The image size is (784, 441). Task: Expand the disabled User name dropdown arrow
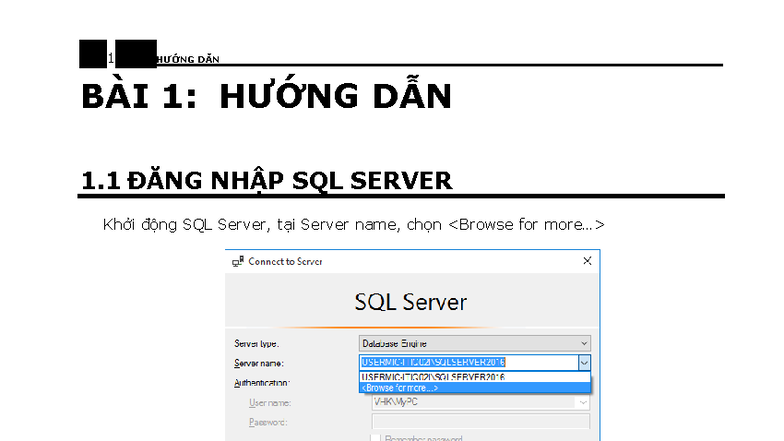pyautogui.click(x=582, y=402)
